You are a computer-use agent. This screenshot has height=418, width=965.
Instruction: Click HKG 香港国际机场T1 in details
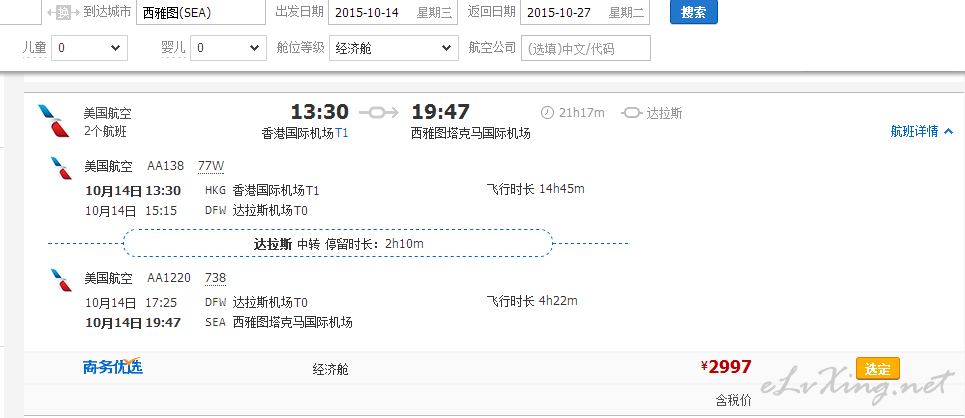tap(262, 190)
